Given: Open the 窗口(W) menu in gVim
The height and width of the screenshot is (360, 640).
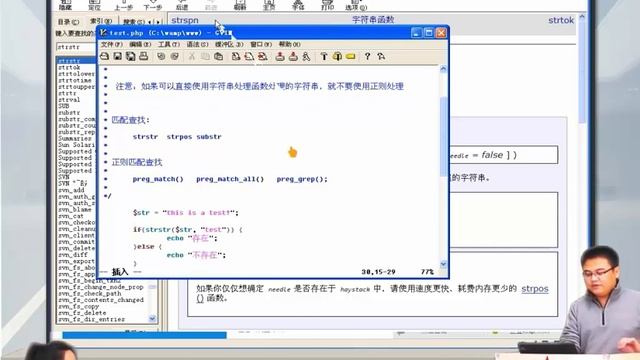Looking at the screenshot, I should (261, 44).
